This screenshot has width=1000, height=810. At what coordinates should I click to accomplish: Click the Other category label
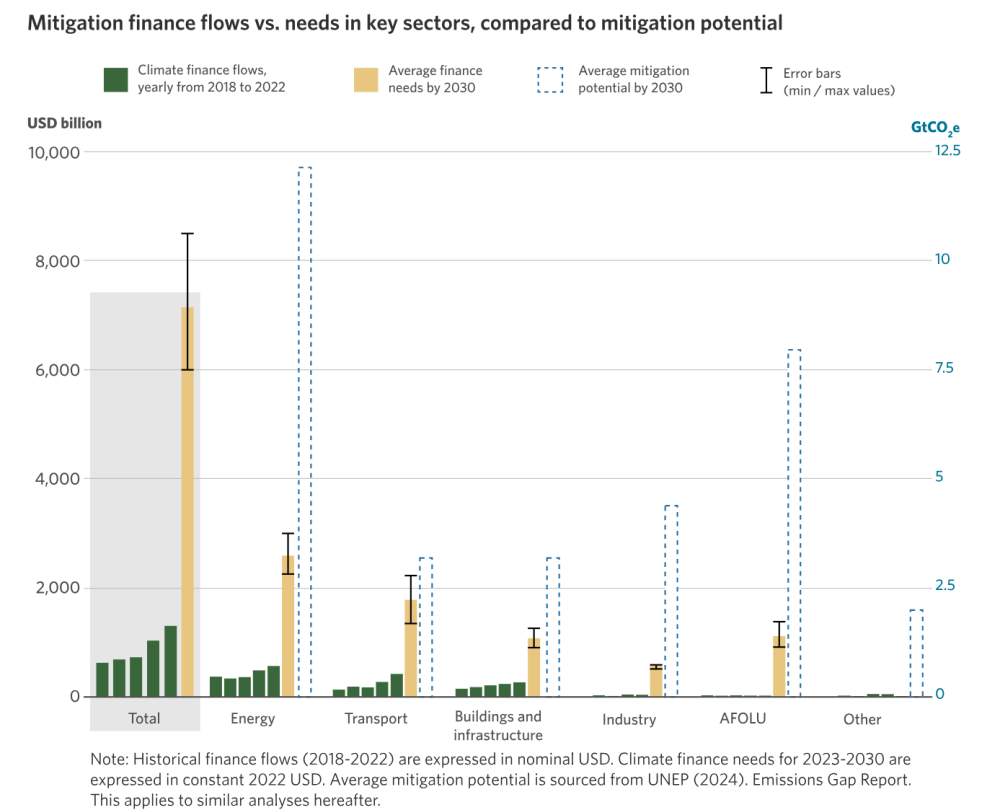click(862, 719)
